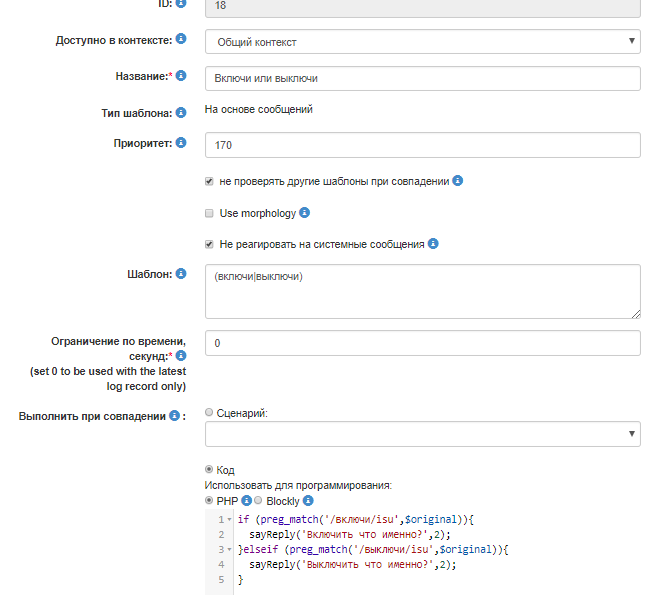
Task: Select the Blockly radio option
Action: [x=258, y=500]
